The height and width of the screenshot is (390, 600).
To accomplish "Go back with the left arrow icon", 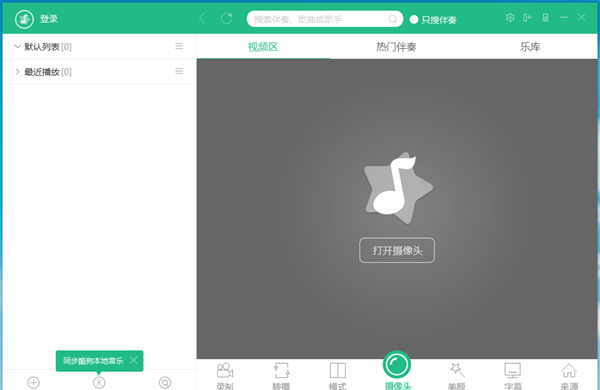I will (202, 18).
